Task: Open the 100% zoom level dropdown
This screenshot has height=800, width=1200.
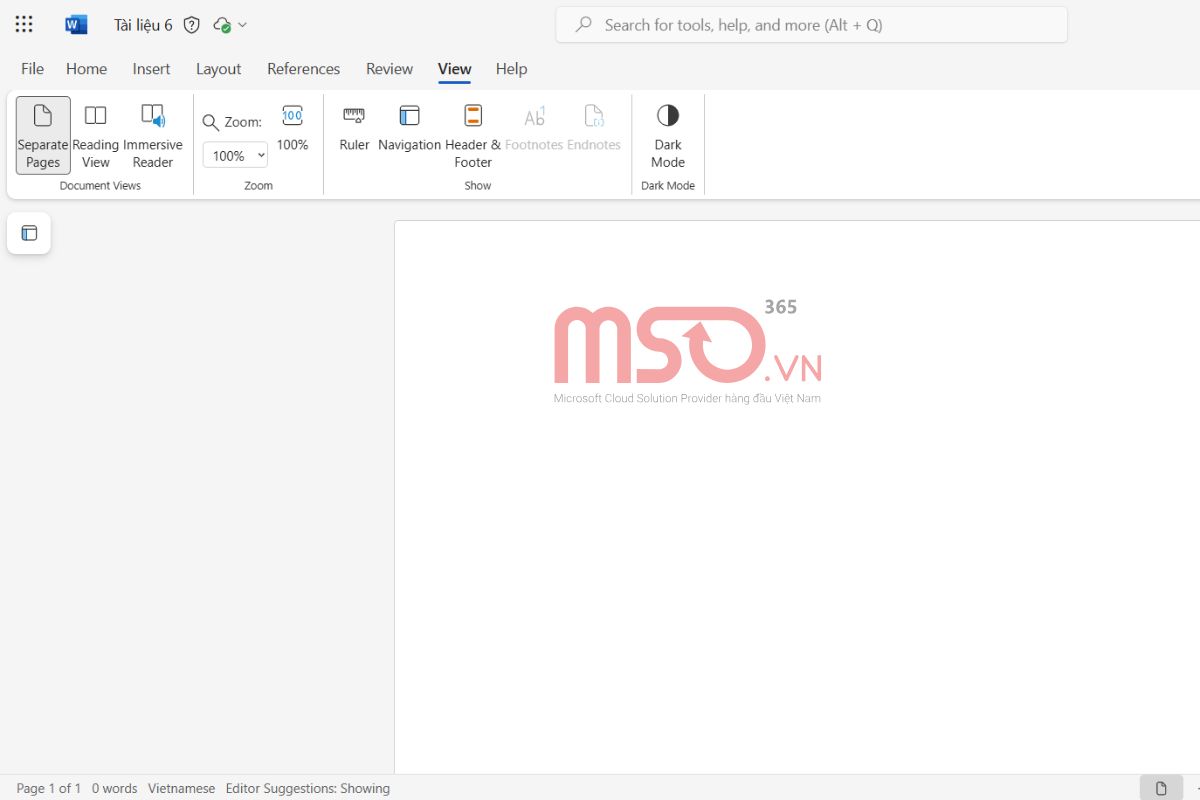Action: 235,155
